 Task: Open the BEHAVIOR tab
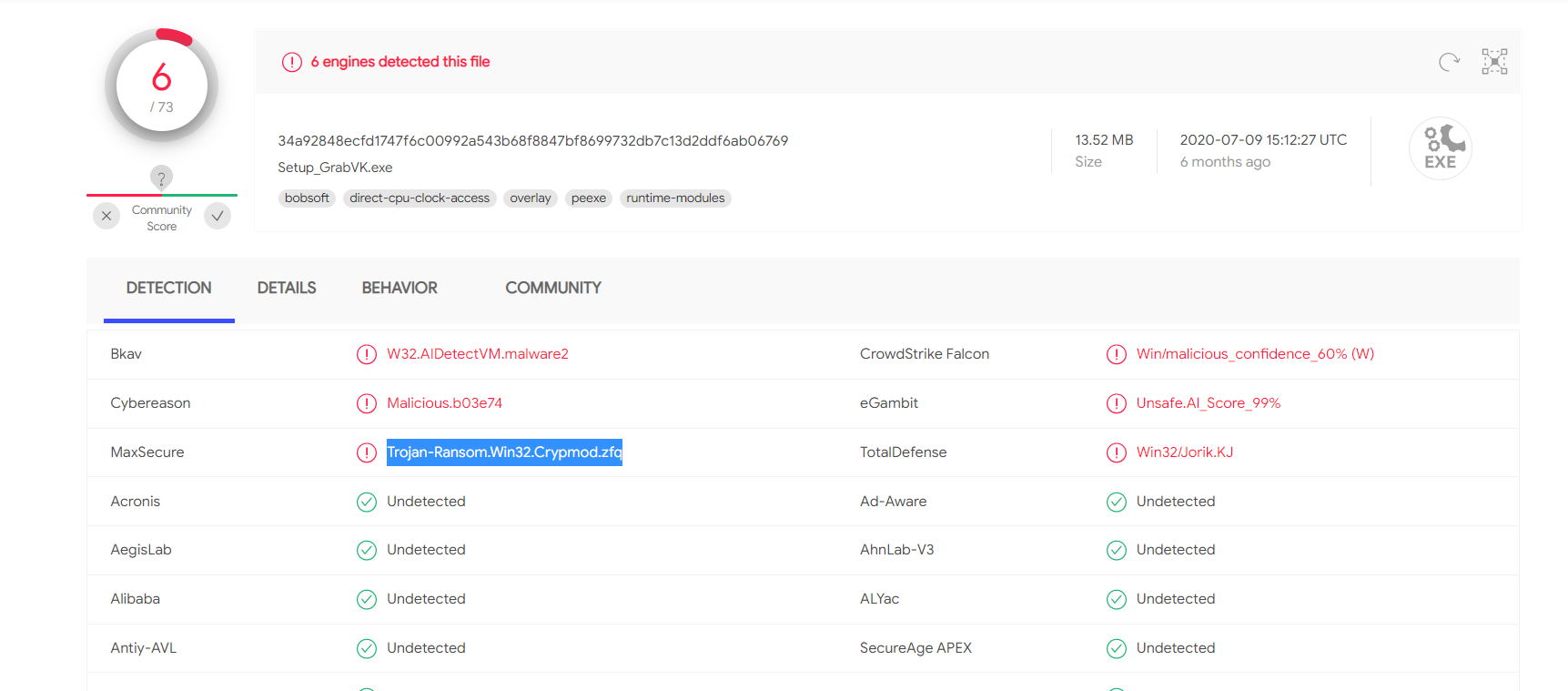coord(400,288)
